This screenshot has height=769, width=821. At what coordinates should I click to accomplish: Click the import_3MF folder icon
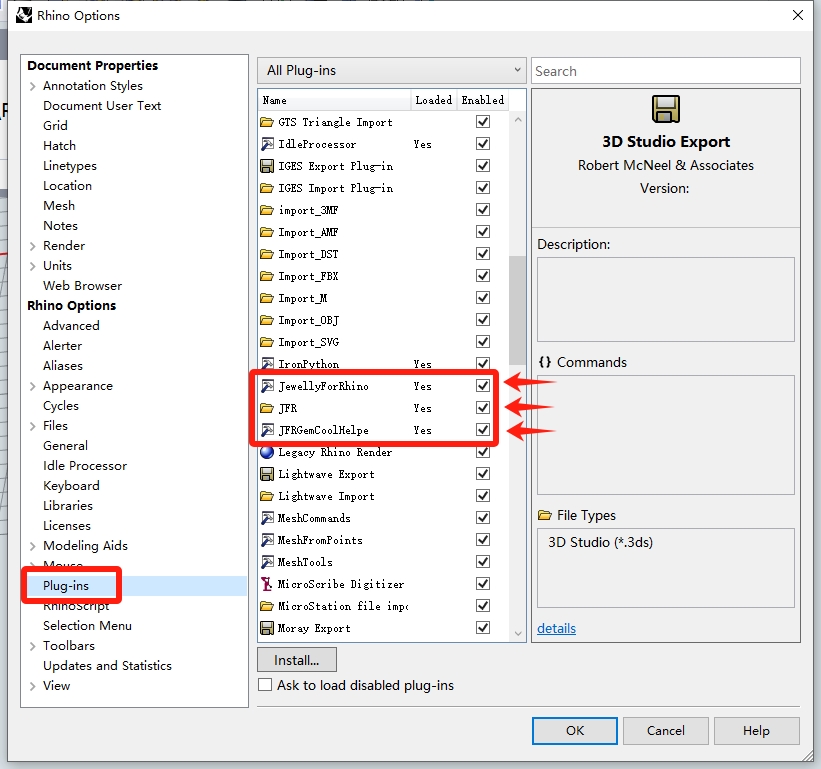click(x=267, y=210)
